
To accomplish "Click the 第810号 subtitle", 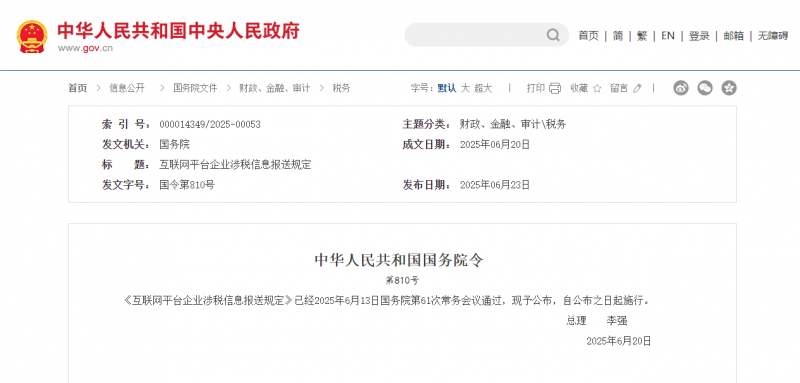I will [402, 280].
